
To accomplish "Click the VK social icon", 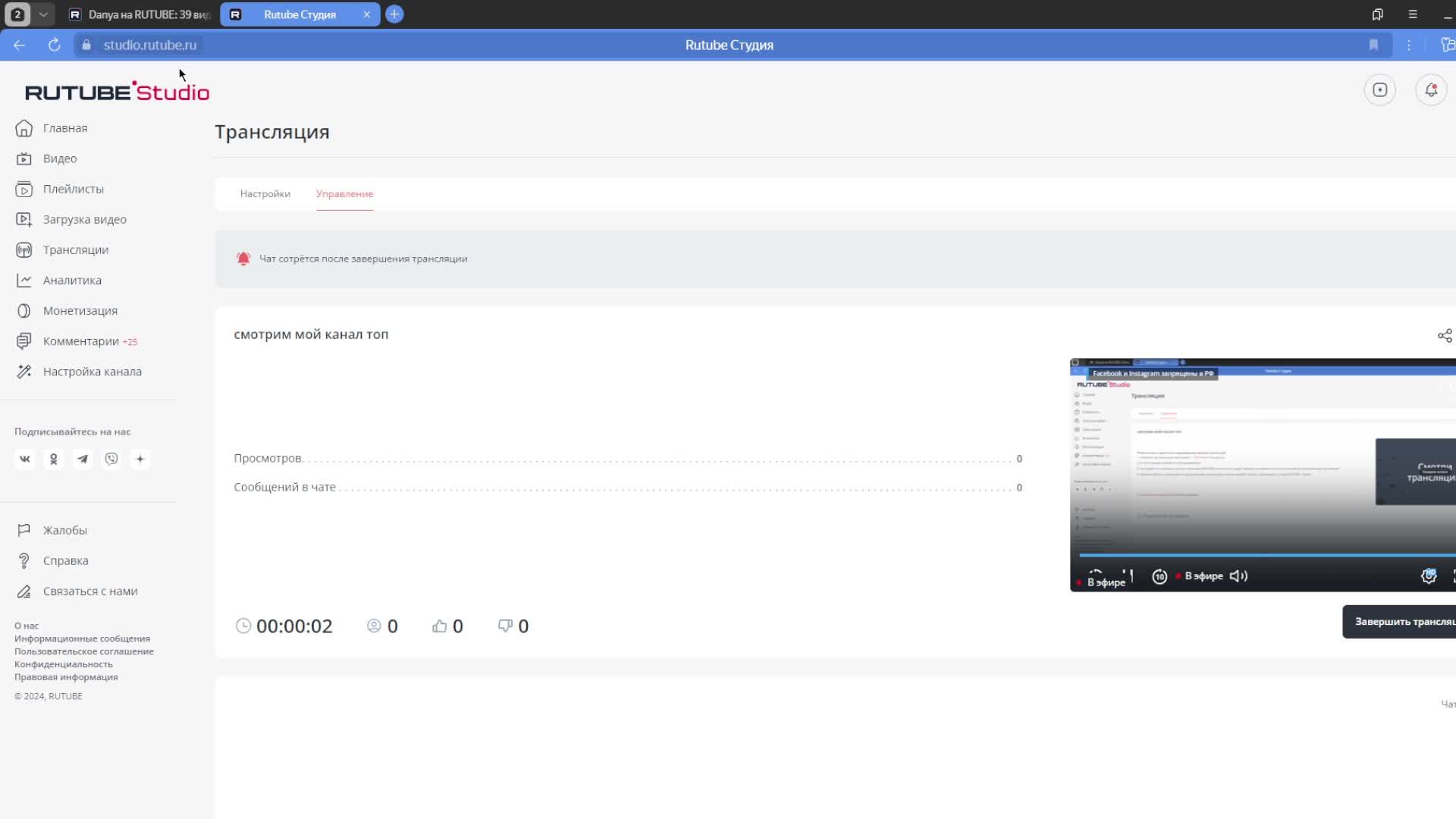I will point(25,459).
